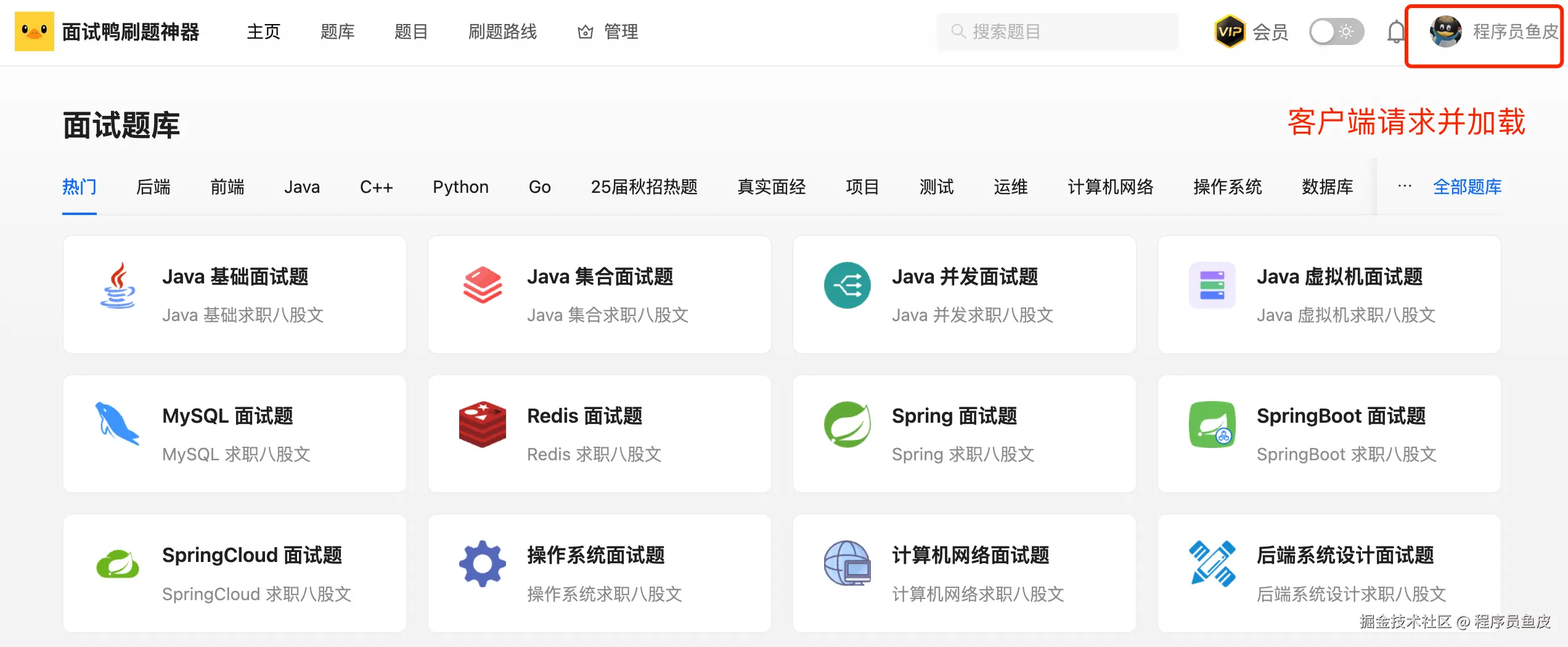Click the 'Java 基础求职八股文' description
The height and width of the screenshot is (647, 1568).
pyautogui.click(x=243, y=315)
